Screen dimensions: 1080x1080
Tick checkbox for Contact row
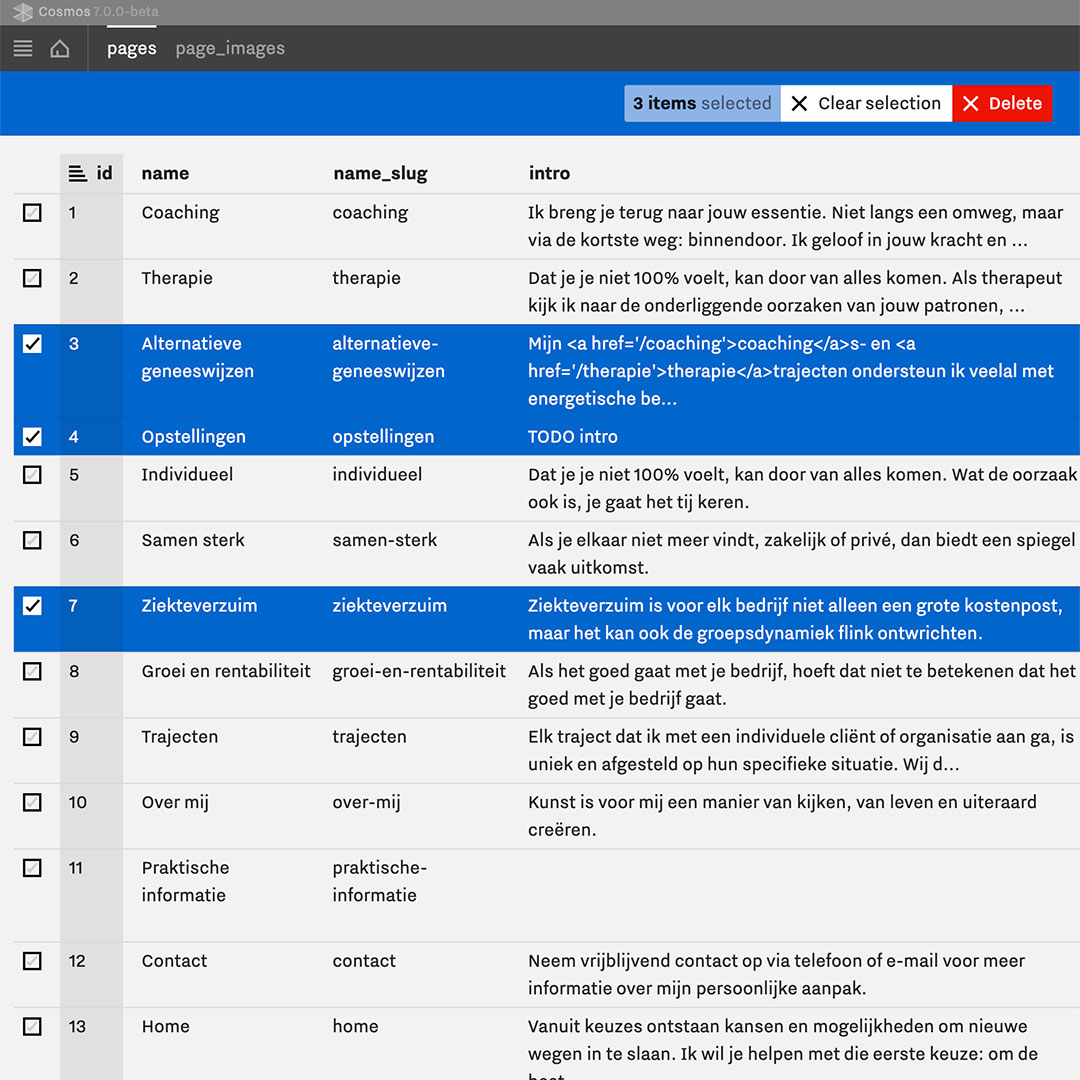pyautogui.click(x=33, y=961)
